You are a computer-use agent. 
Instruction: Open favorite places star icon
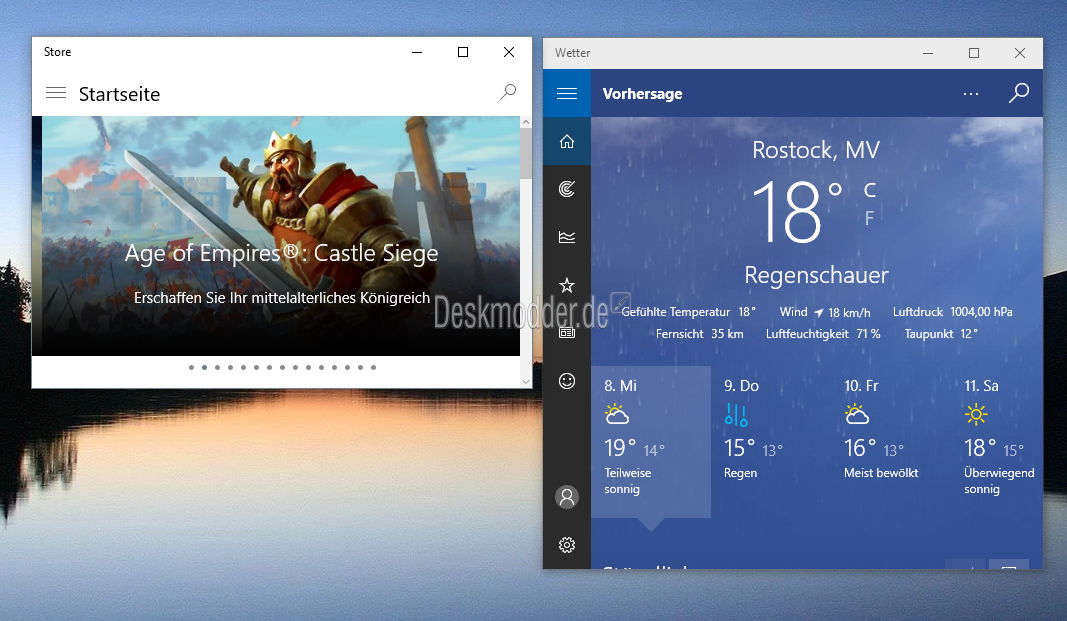tap(567, 285)
